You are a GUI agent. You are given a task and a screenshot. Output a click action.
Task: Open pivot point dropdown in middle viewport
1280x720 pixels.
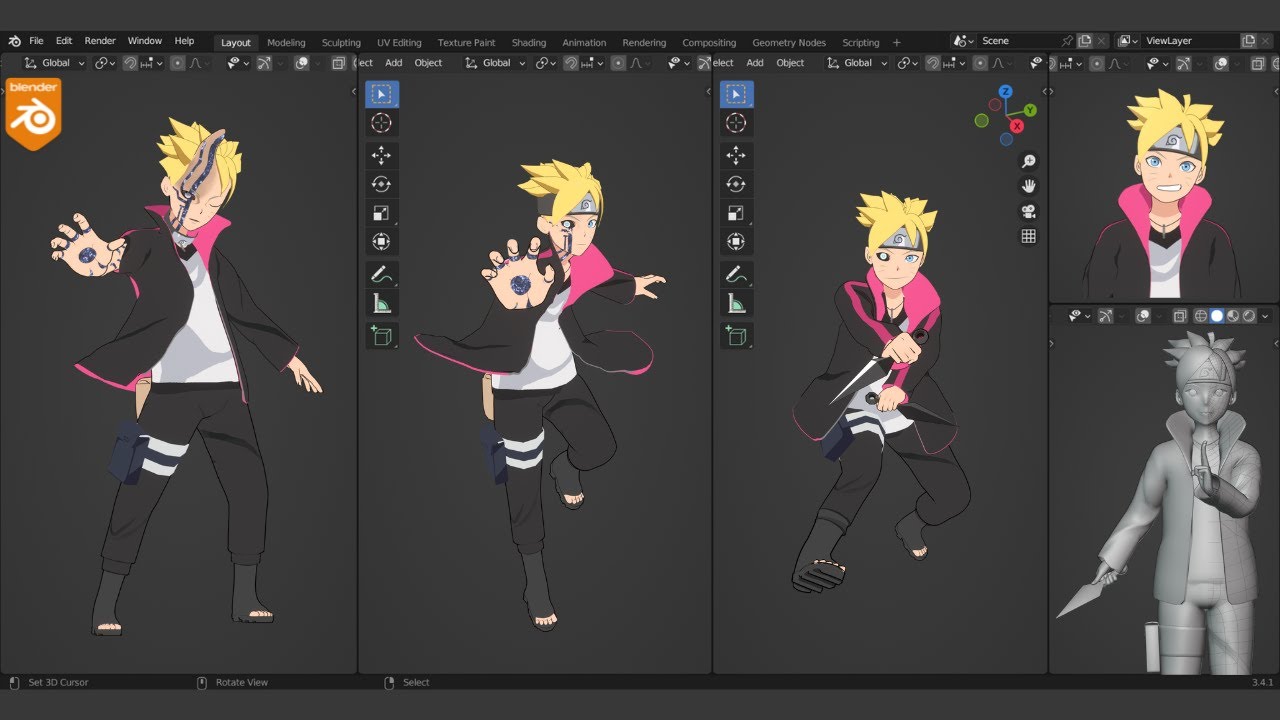[x=546, y=63]
